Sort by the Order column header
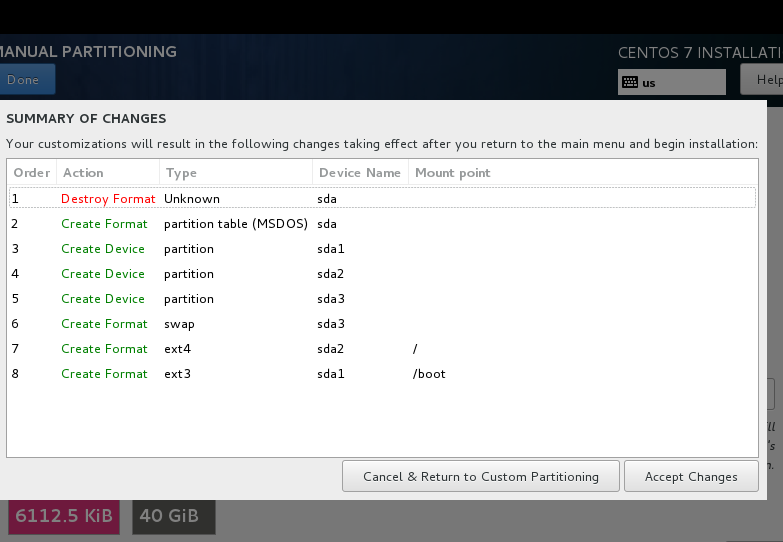 pyautogui.click(x=32, y=173)
